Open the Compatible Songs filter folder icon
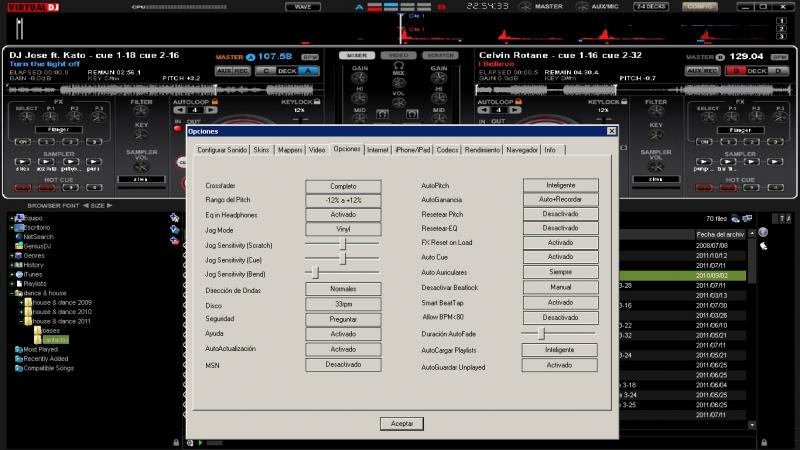Image resolution: width=800 pixels, height=450 pixels. point(19,368)
